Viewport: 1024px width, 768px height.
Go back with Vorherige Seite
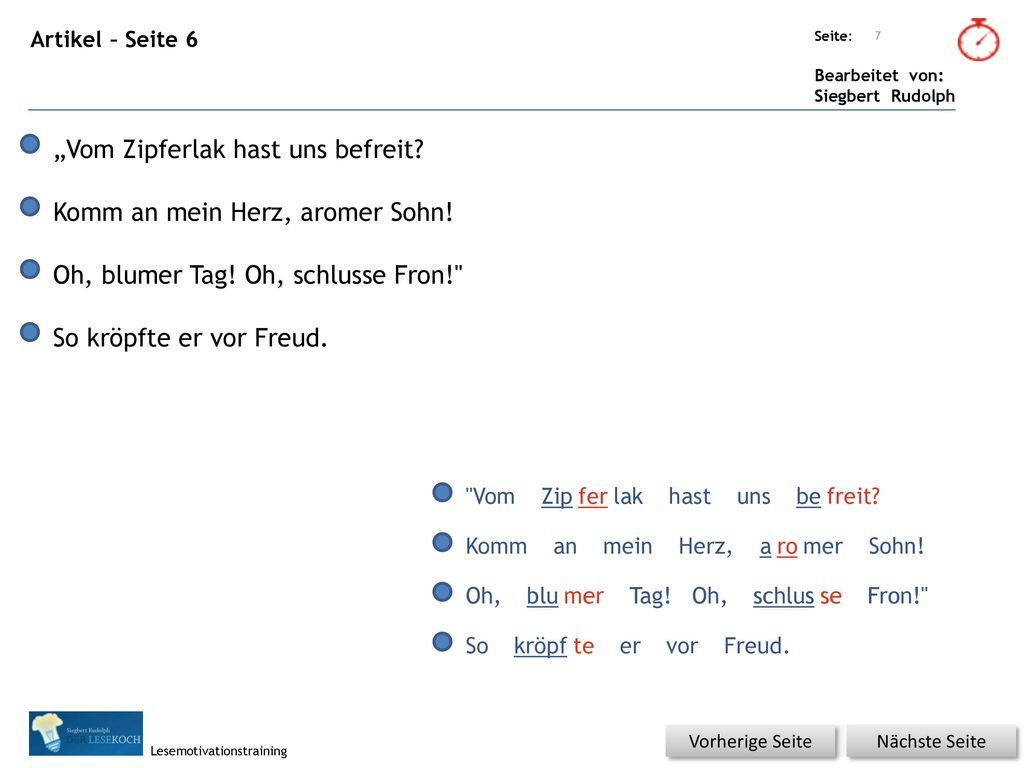tap(750, 741)
